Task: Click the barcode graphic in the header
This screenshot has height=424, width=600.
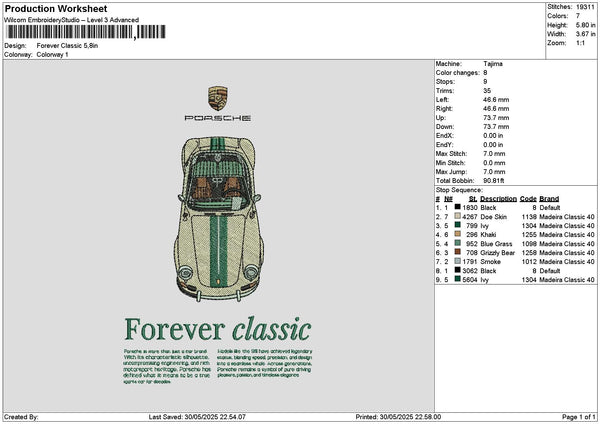Action: coord(86,32)
